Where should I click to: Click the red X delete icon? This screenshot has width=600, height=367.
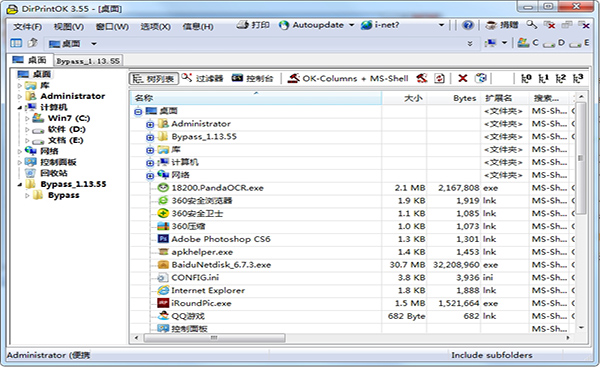[463, 78]
